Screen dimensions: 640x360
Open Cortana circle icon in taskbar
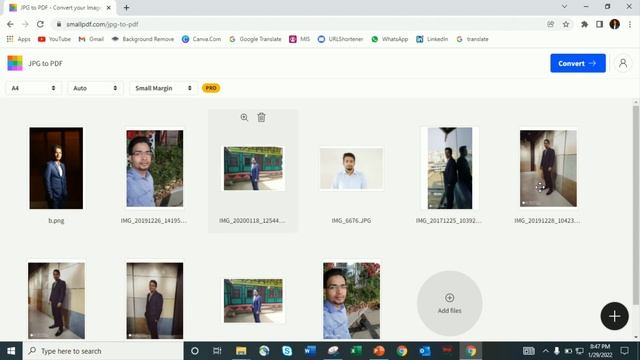tap(195, 351)
